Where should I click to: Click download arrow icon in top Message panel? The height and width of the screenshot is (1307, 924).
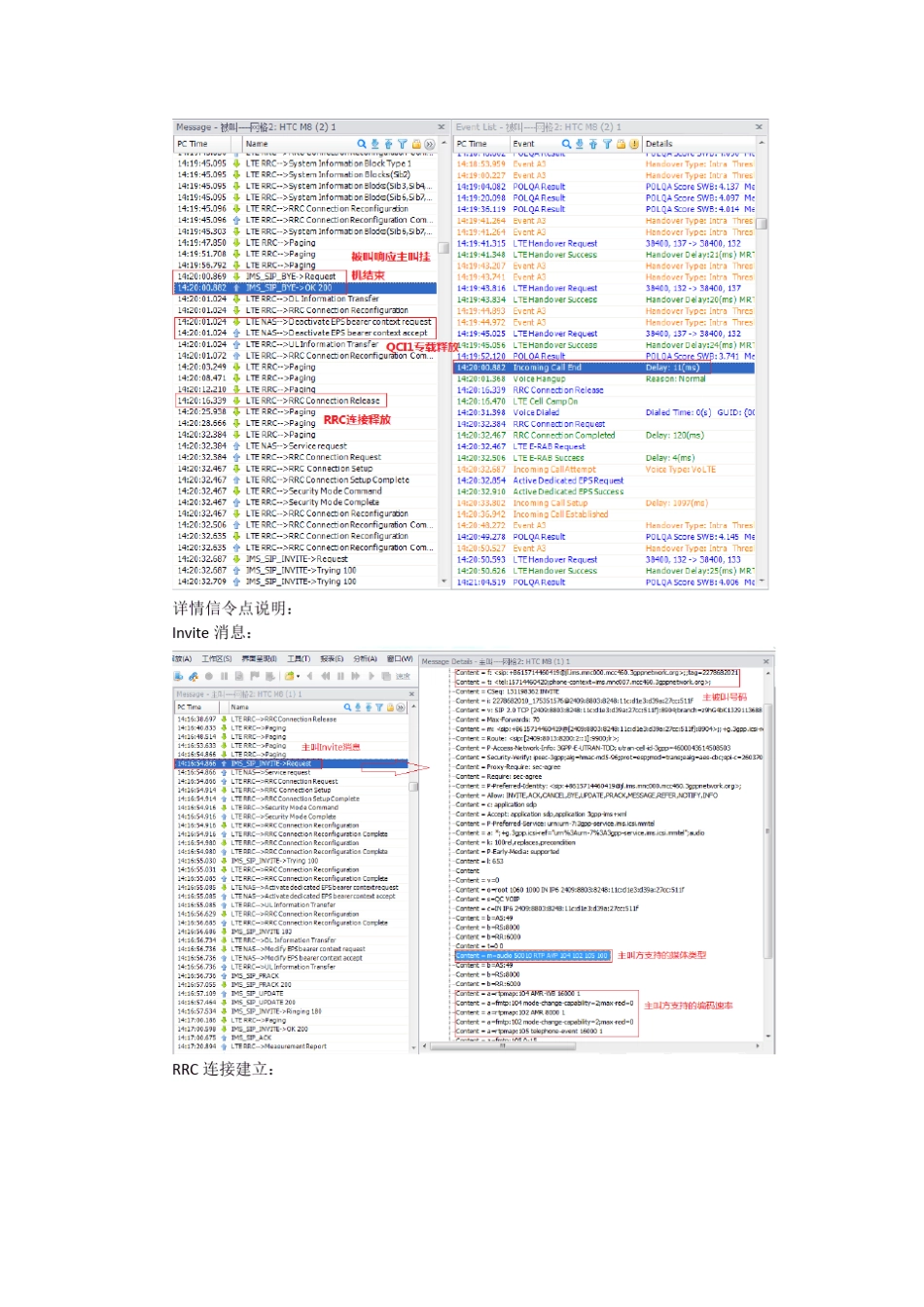pos(374,143)
